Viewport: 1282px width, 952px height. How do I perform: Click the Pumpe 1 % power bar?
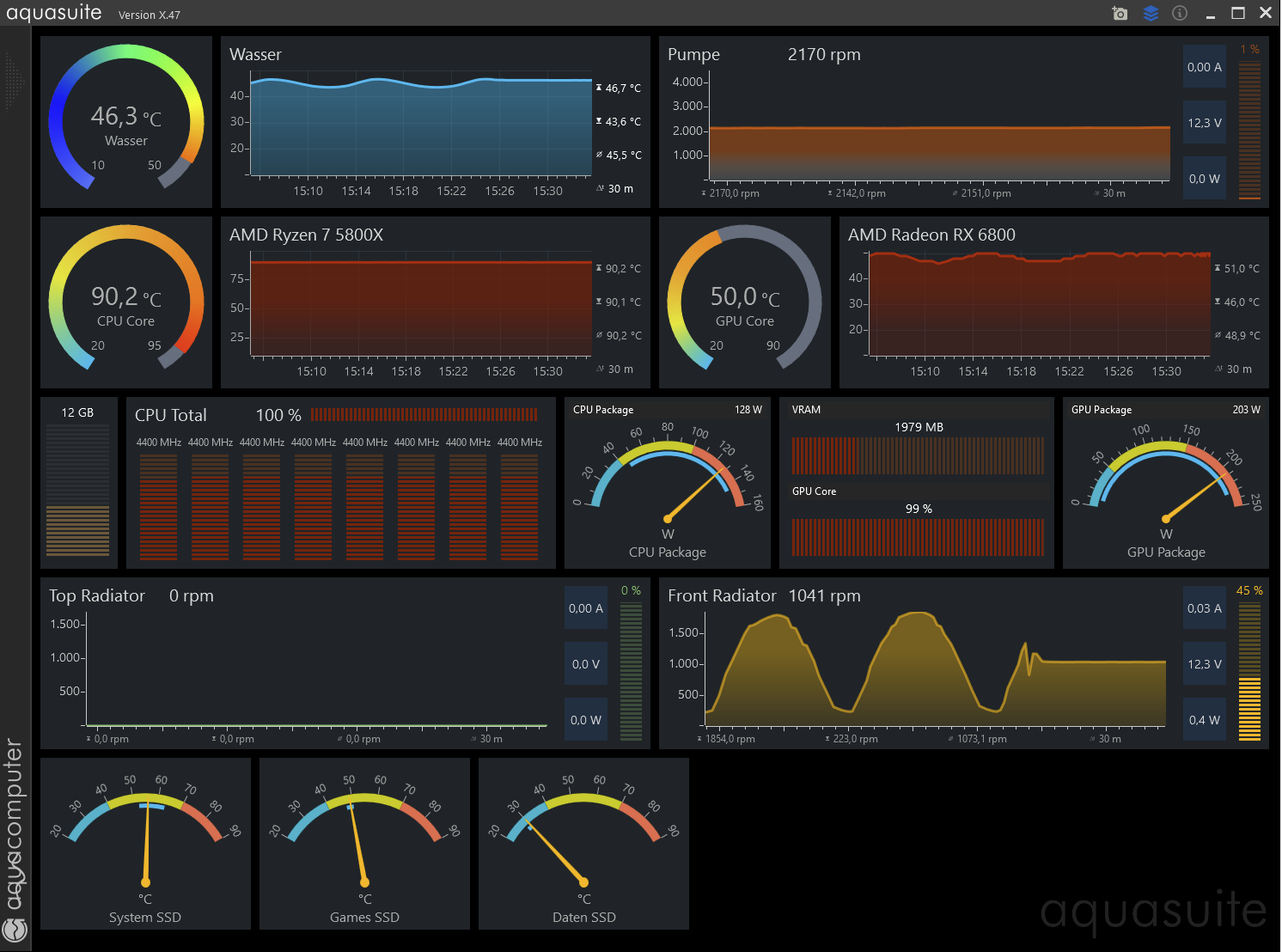pyautogui.click(x=1249, y=129)
